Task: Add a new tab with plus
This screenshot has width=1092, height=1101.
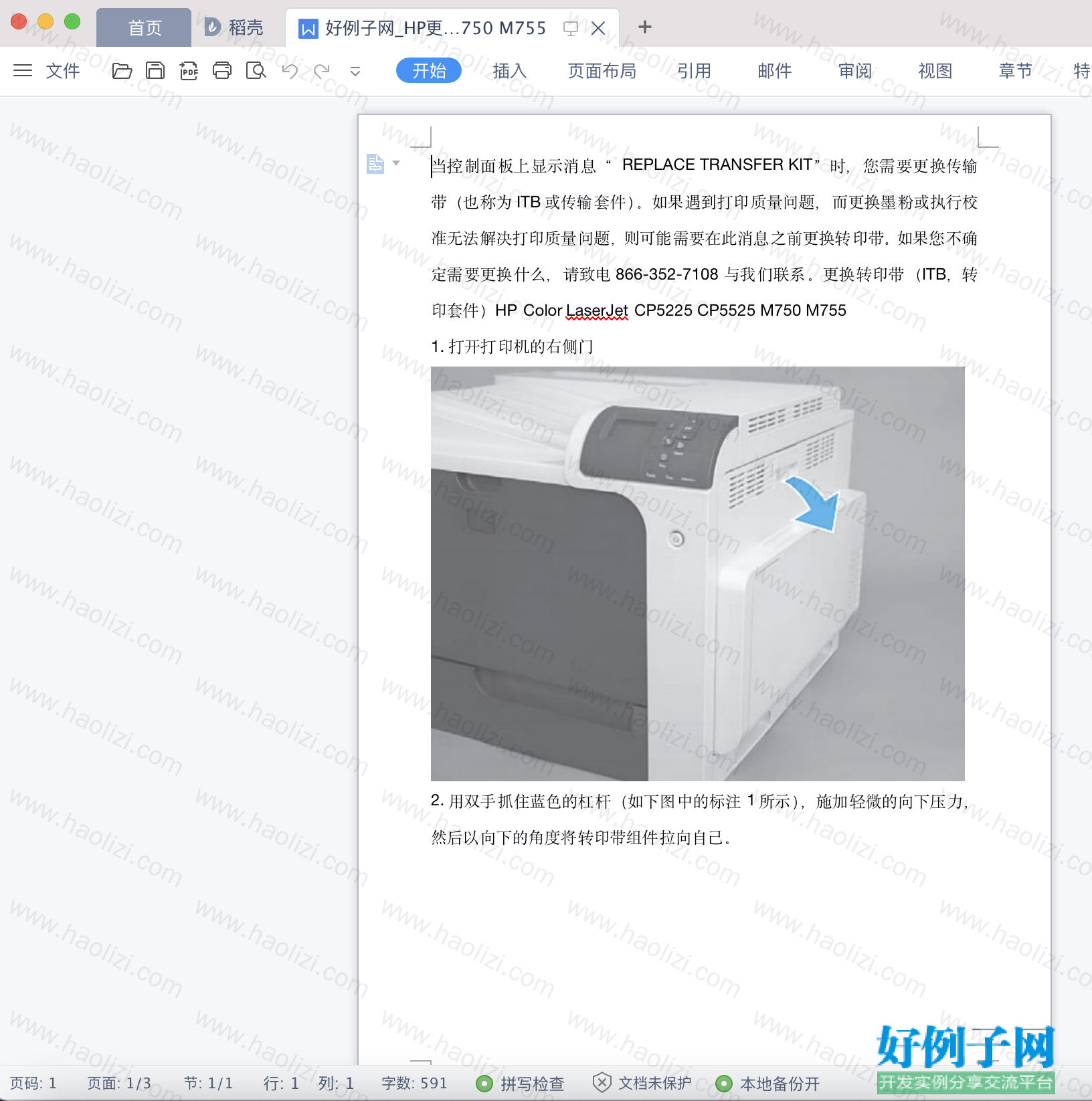Action: [x=645, y=27]
